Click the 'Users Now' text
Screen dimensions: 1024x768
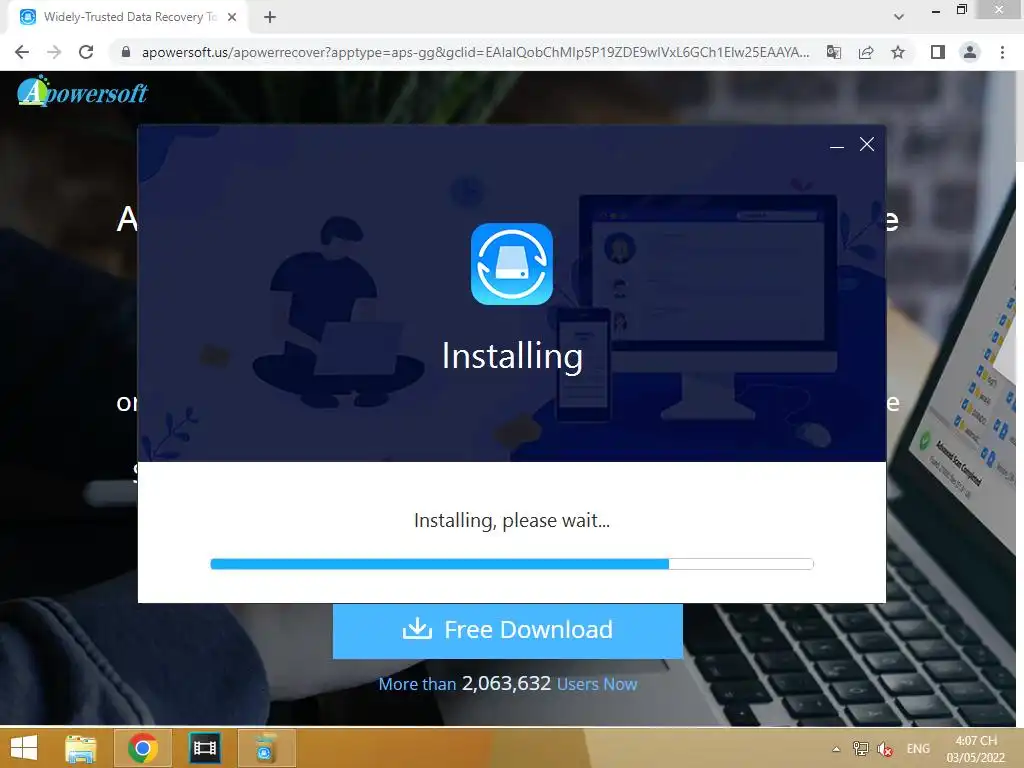597,684
